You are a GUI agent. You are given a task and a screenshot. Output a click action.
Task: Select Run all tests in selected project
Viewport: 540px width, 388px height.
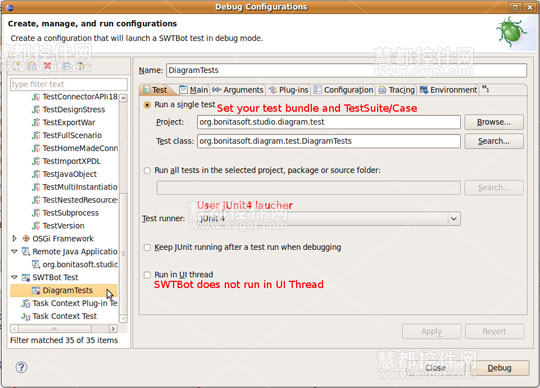[147, 170]
